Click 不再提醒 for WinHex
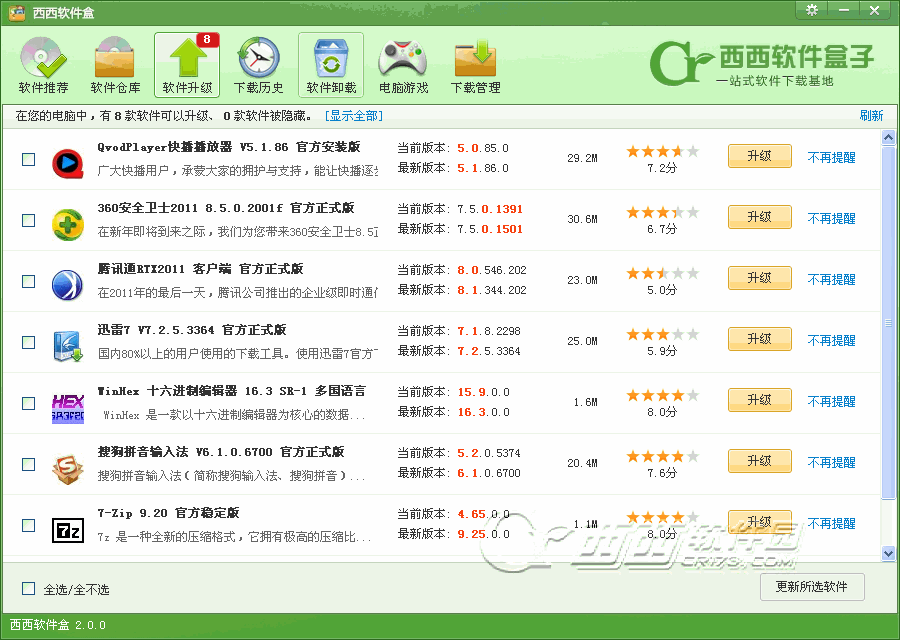Screen dimensions: 900x640 pyautogui.click(x=832, y=401)
